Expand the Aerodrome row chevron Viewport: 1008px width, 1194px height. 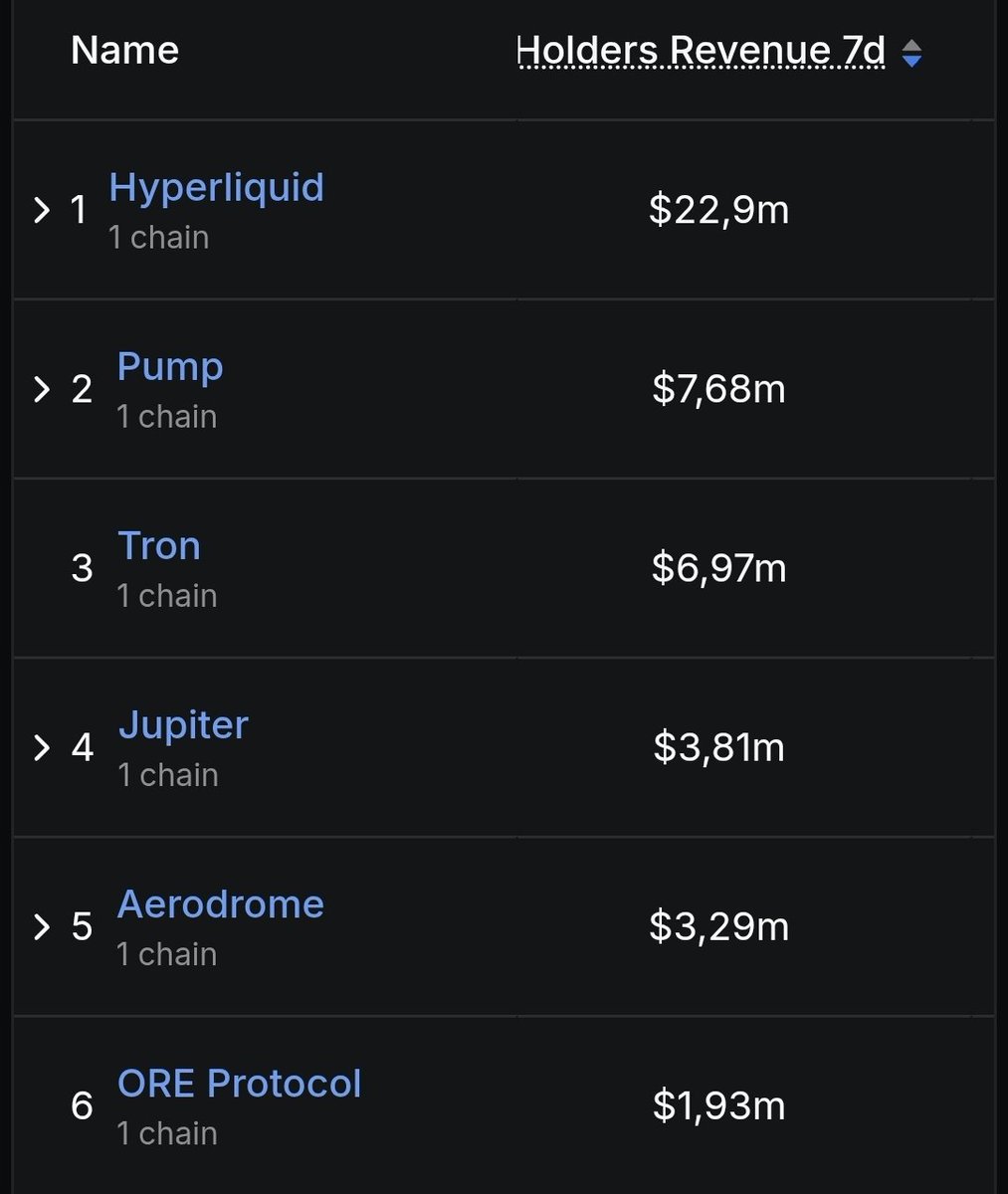point(42,926)
